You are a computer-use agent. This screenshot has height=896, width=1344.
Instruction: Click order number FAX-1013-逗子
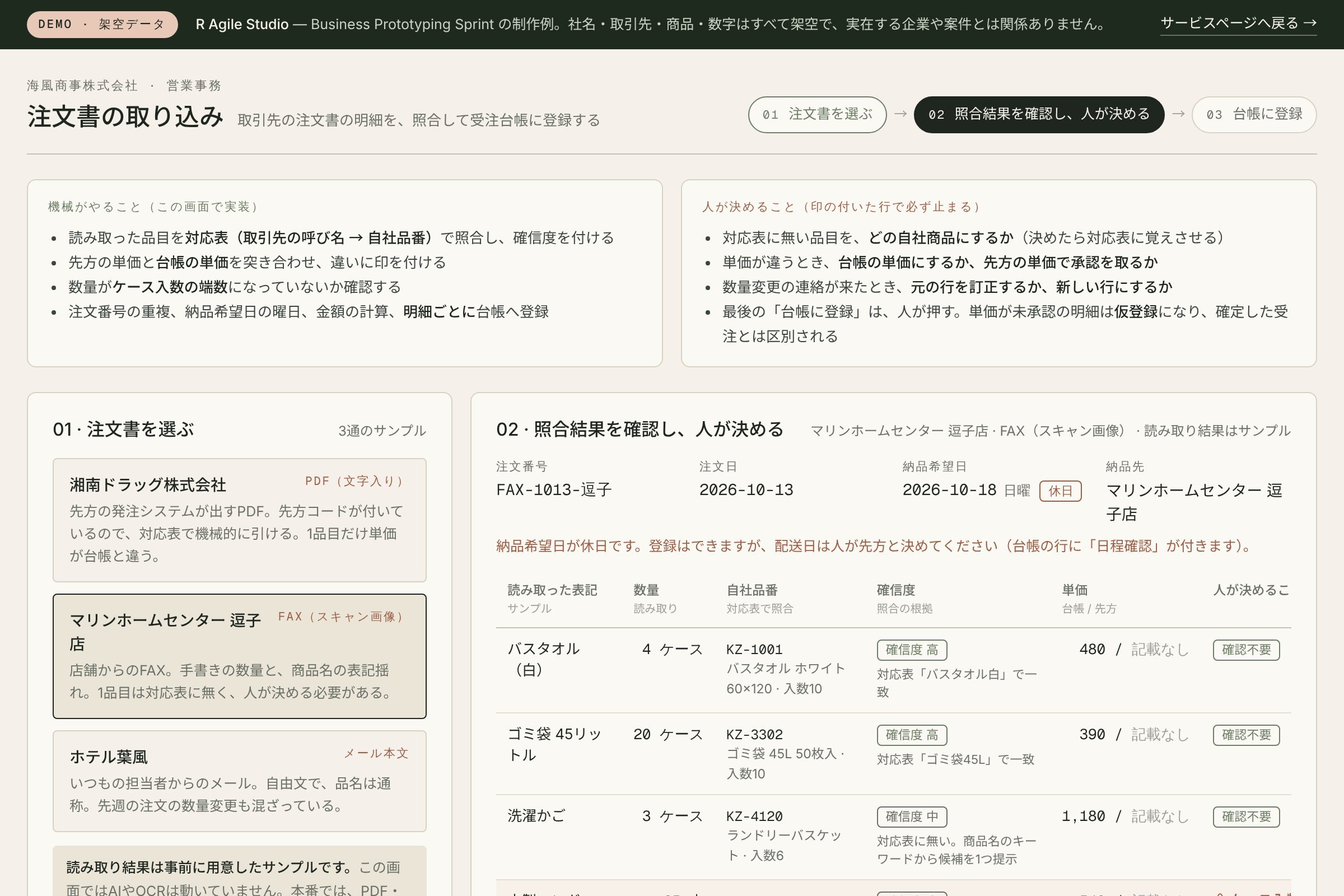tap(554, 489)
